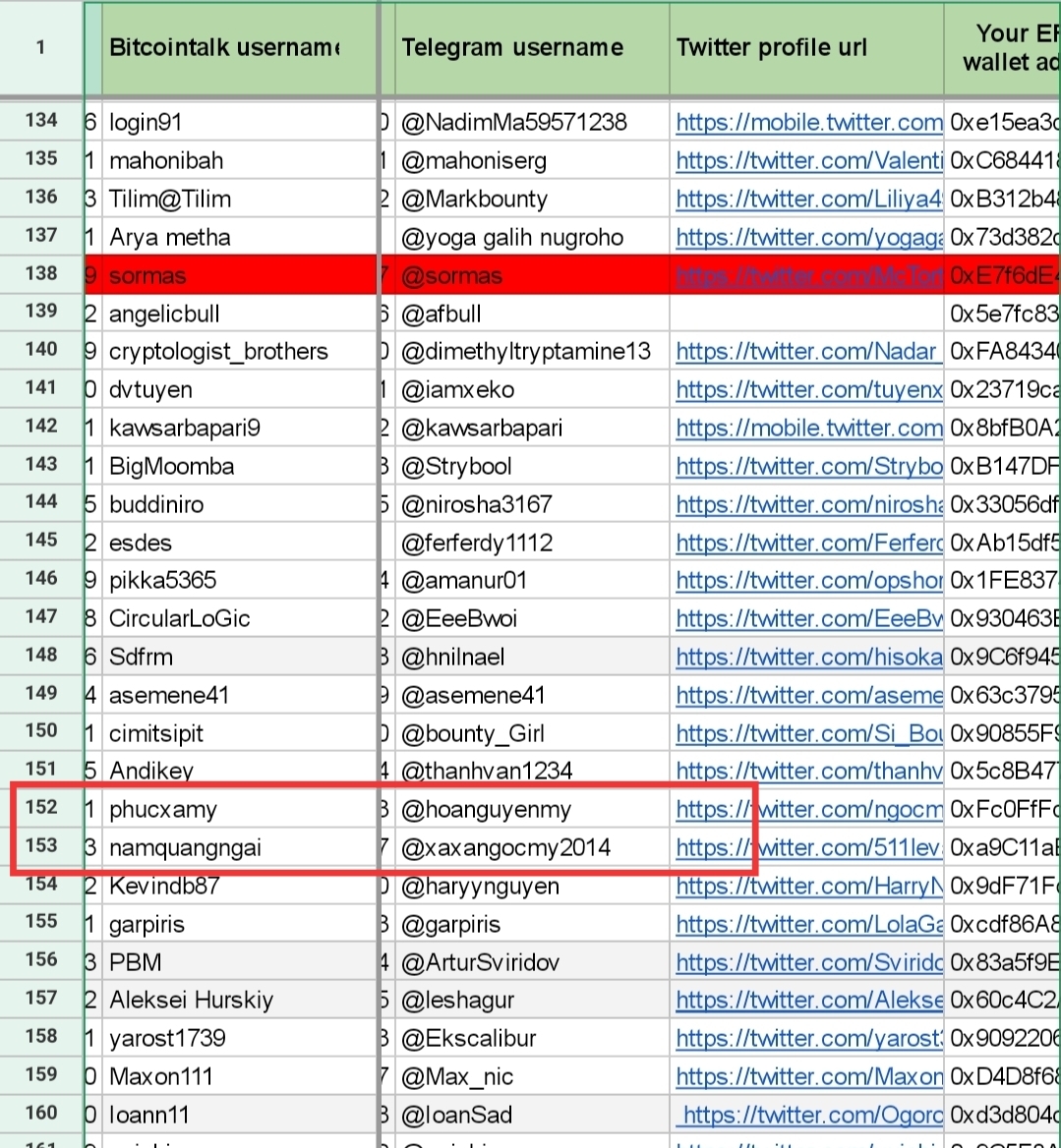Image resolution: width=1061 pixels, height=1148 pixels.
Task: Click the @hoanguyenmy cell
Action: point(532,809)
